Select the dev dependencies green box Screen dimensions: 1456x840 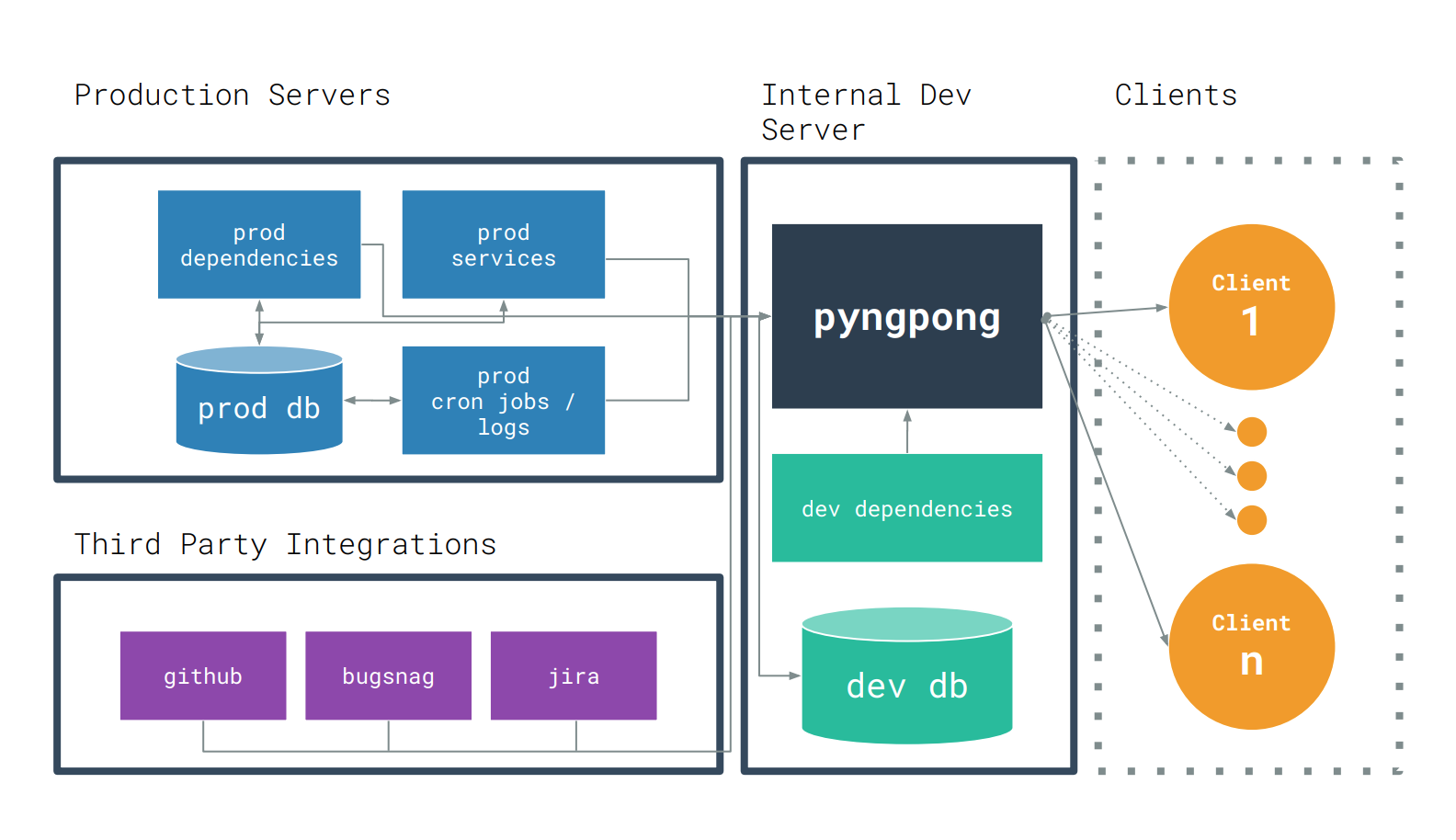point(907,508)
